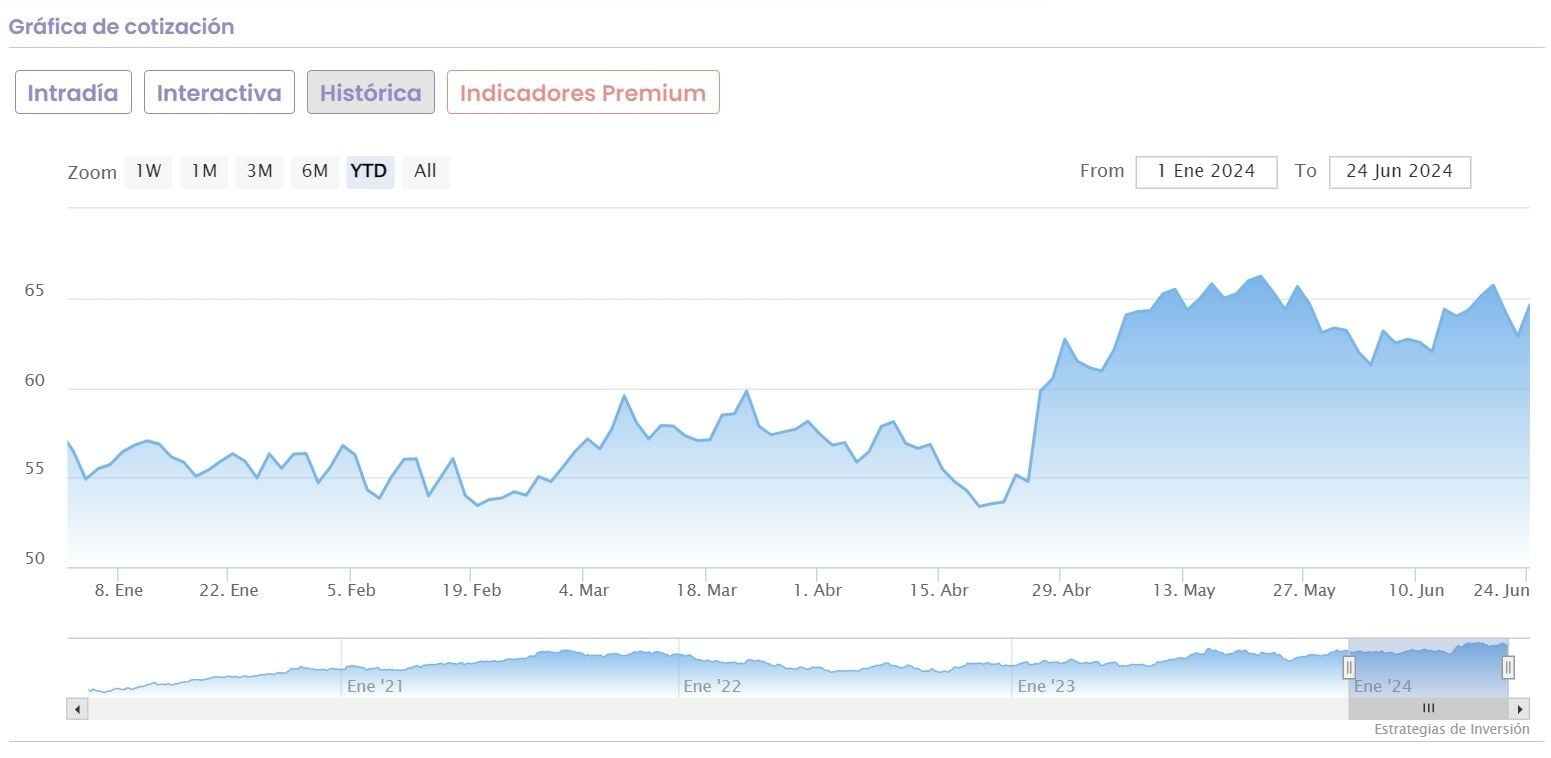Set zoom range to 1W
The height and width of the screenshot is (758, 1551).
[x=149, y=171]
